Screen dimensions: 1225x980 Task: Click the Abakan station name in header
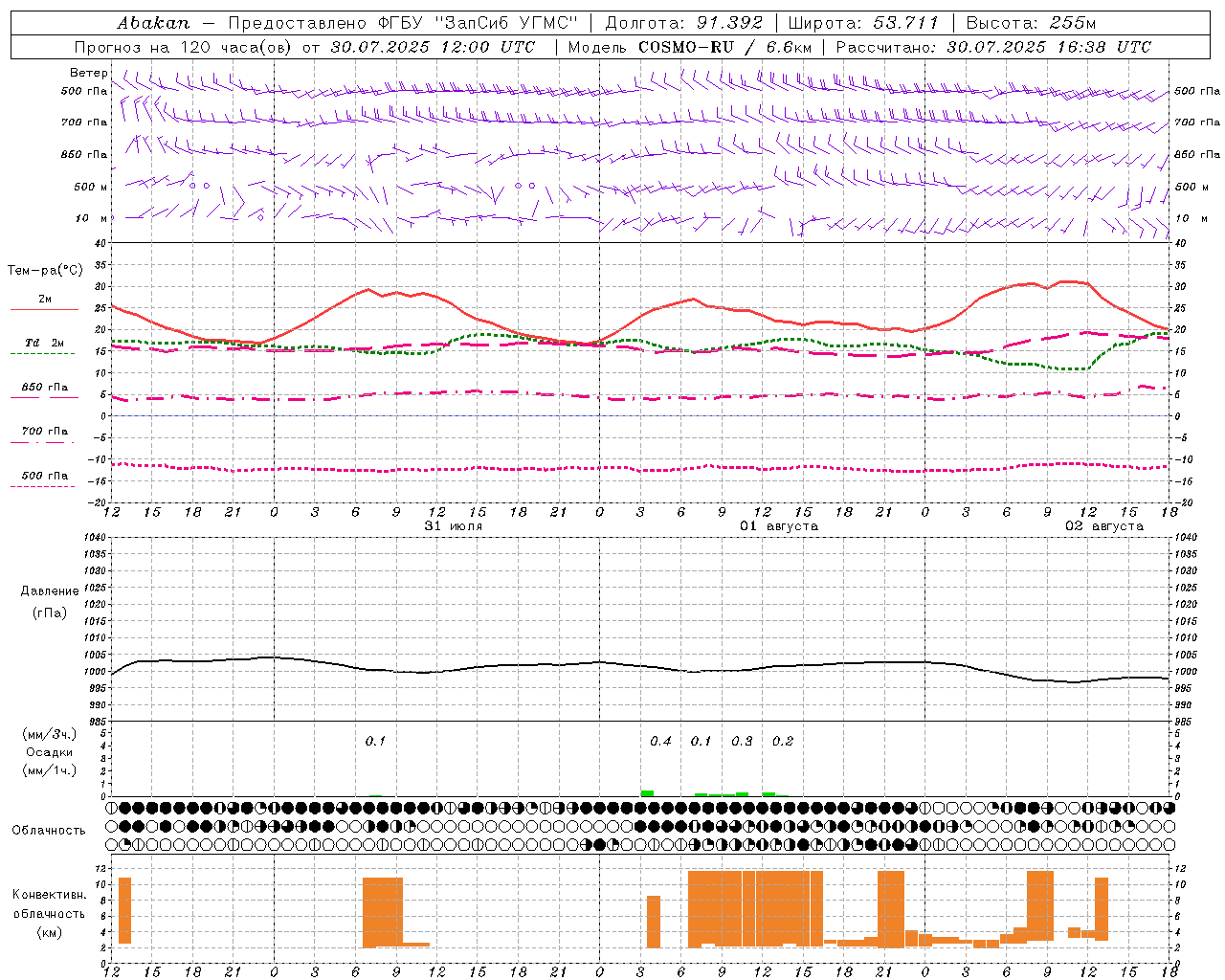(154, 23)
